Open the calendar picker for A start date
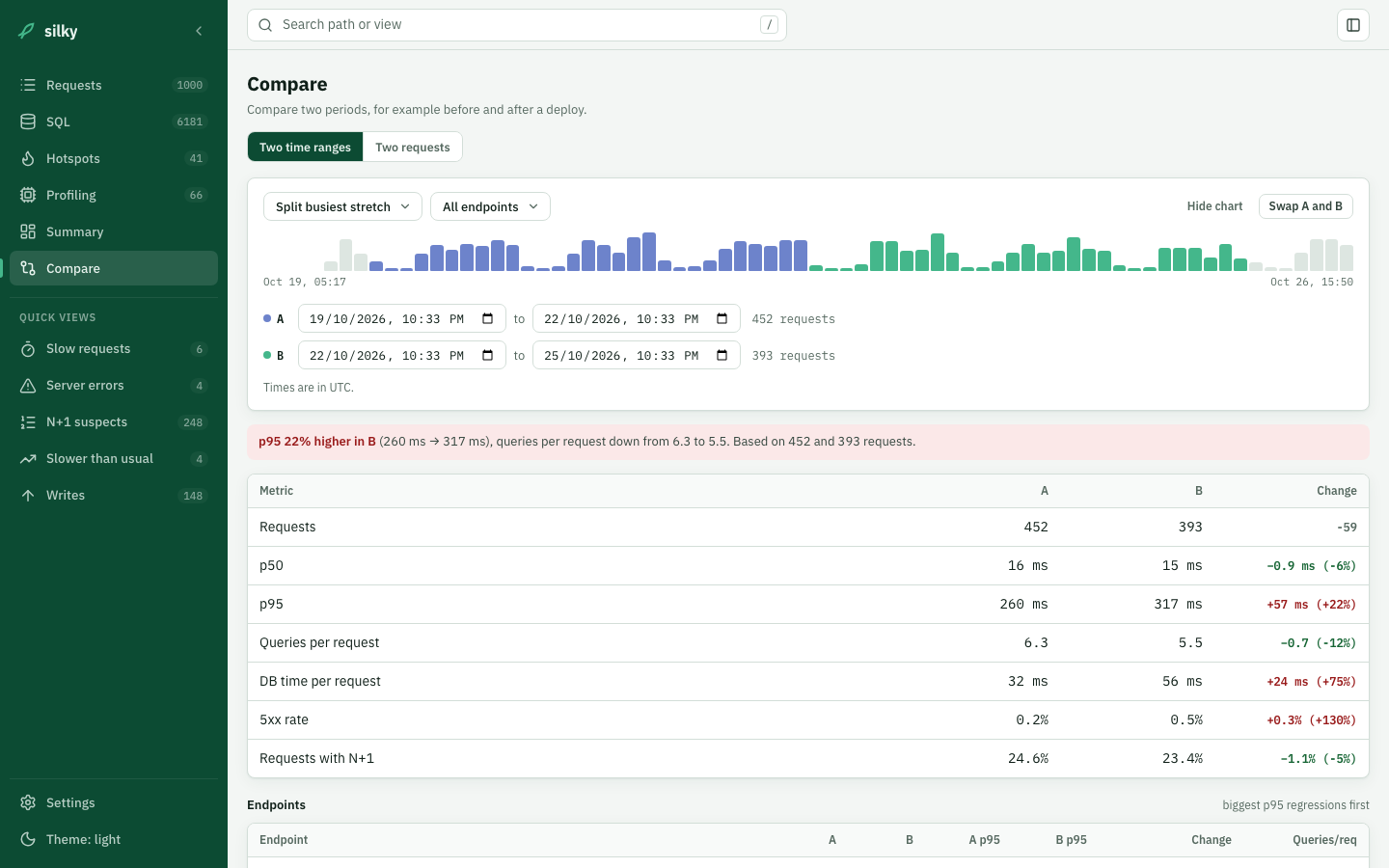The image size is (1389, 868). [487, 318]
